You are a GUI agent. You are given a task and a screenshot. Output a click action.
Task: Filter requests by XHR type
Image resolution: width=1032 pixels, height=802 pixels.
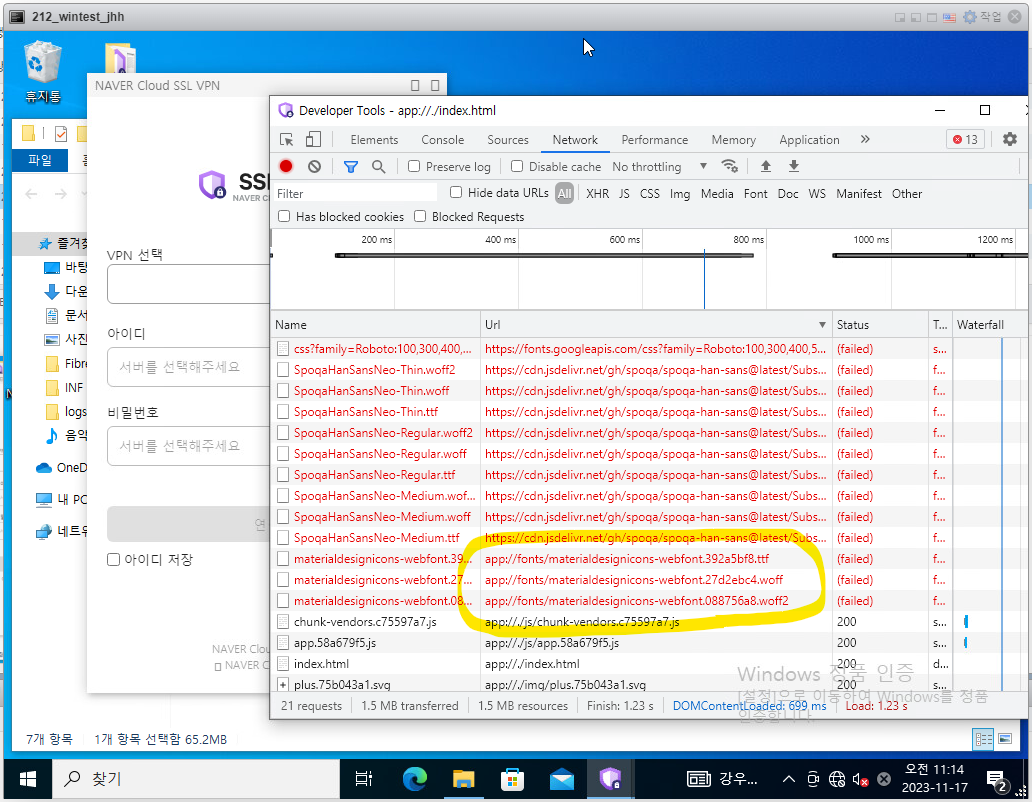point(597,194)
